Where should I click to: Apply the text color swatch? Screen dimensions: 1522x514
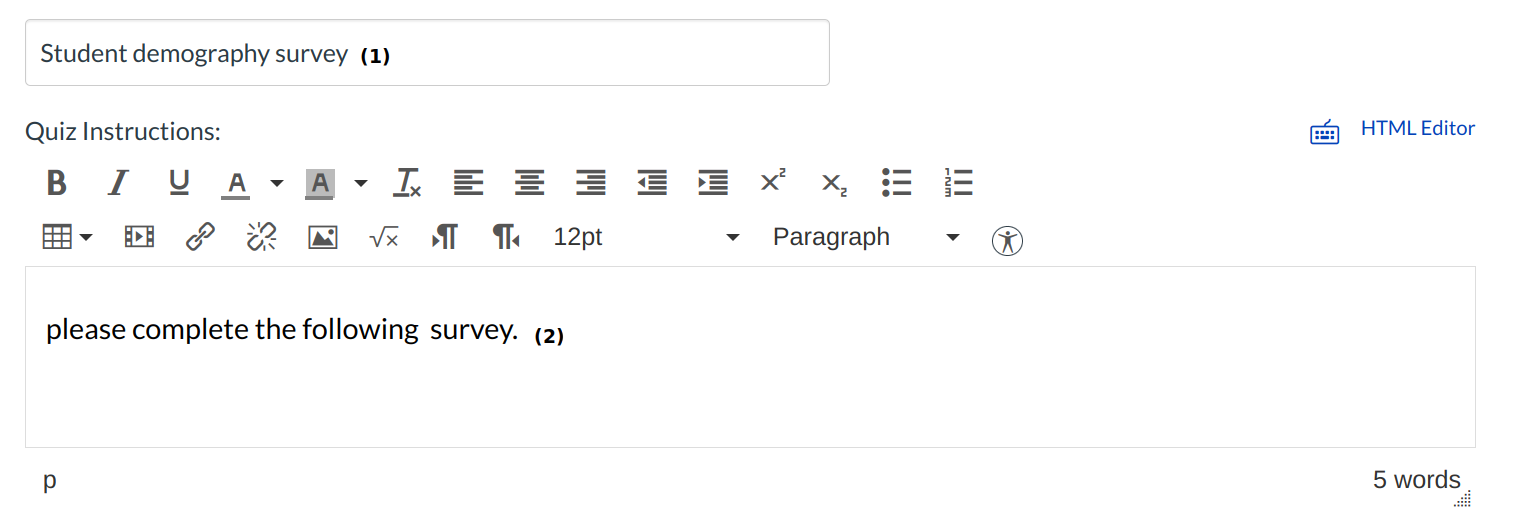[x=236, y=183]
